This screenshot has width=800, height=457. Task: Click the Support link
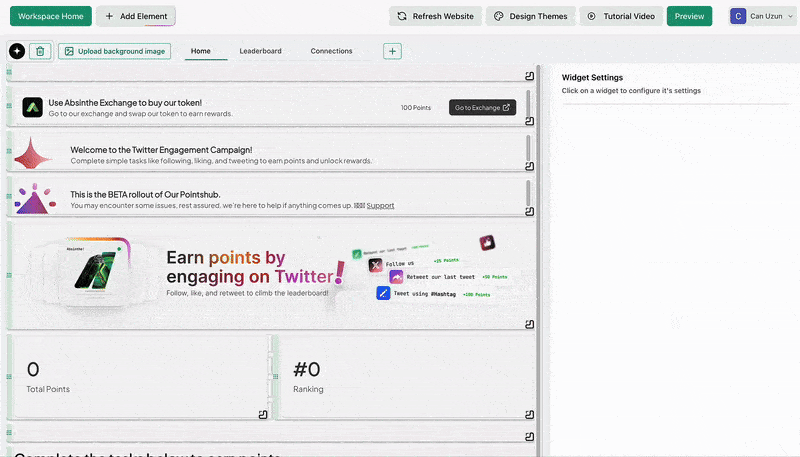coord(380,206)
